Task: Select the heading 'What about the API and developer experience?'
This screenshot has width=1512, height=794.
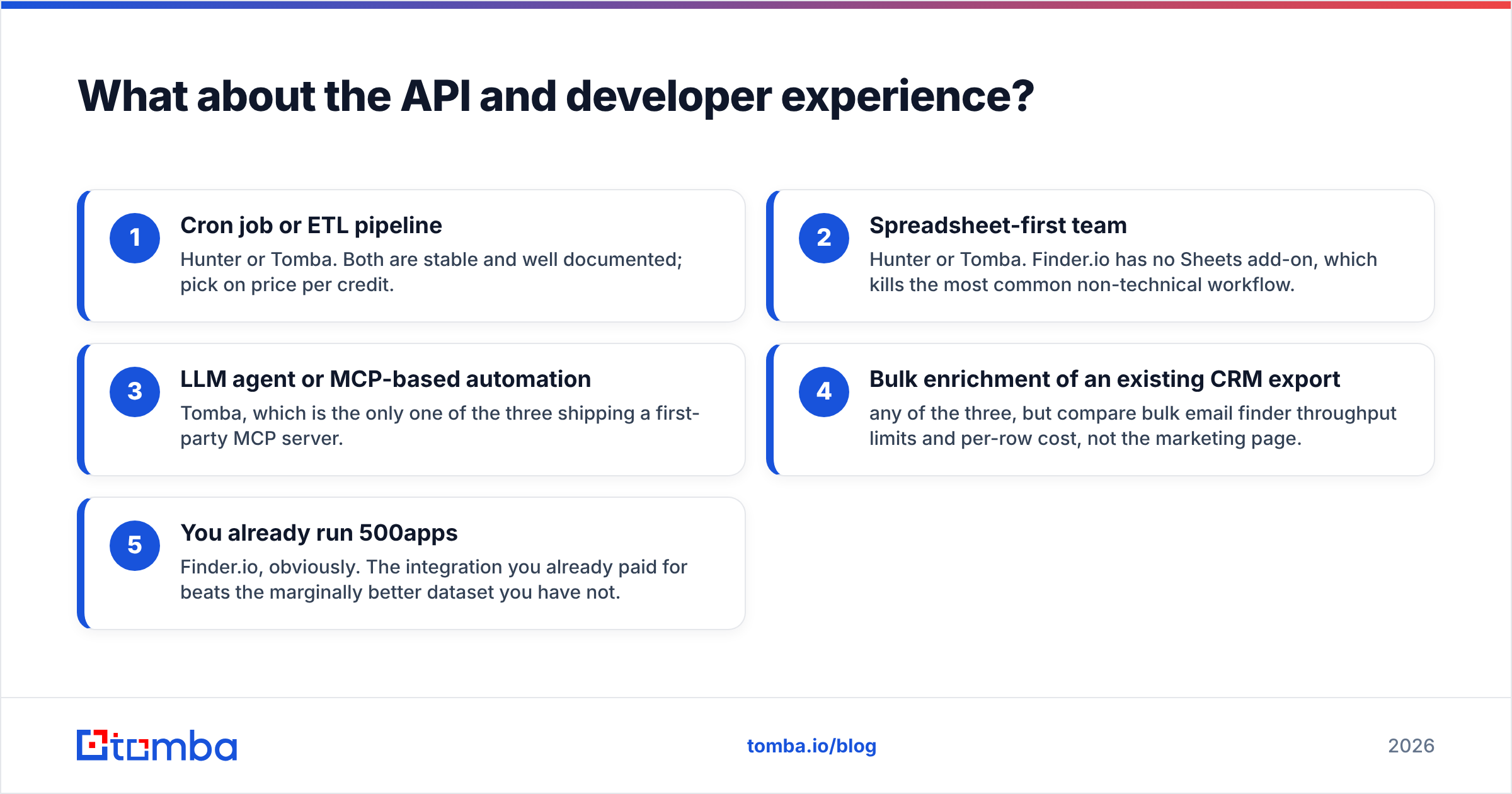Action: click(x=556, y=96)
